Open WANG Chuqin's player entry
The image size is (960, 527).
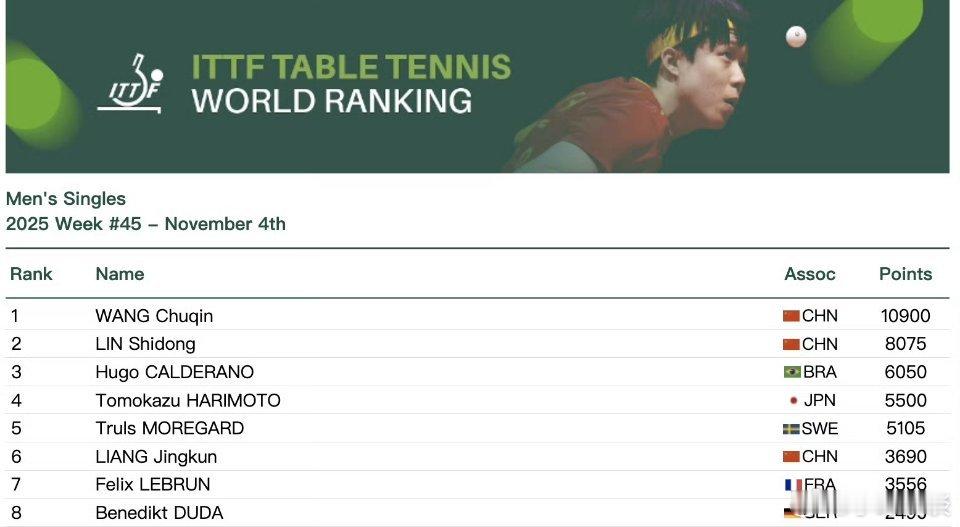[154, 316]
